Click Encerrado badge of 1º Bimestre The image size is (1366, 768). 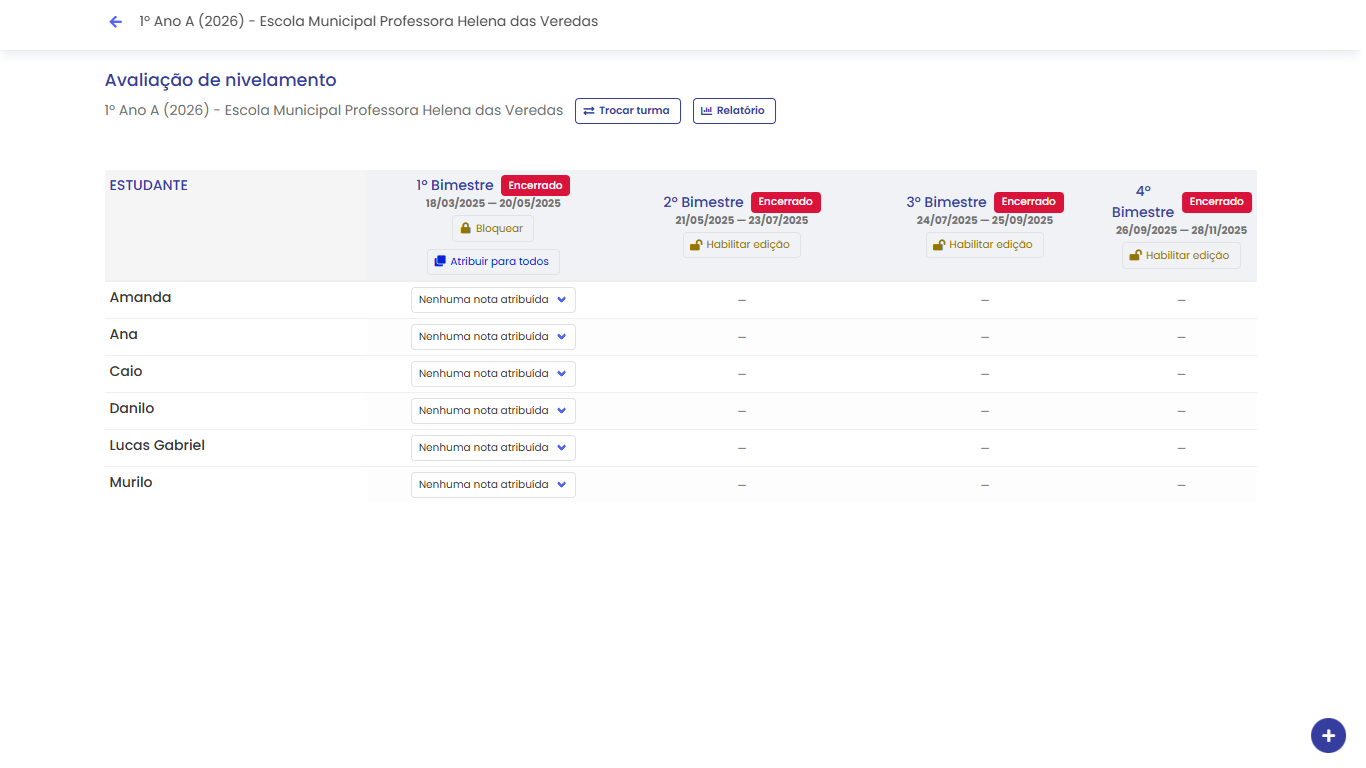pyautogui.click(x=535, y=185)
